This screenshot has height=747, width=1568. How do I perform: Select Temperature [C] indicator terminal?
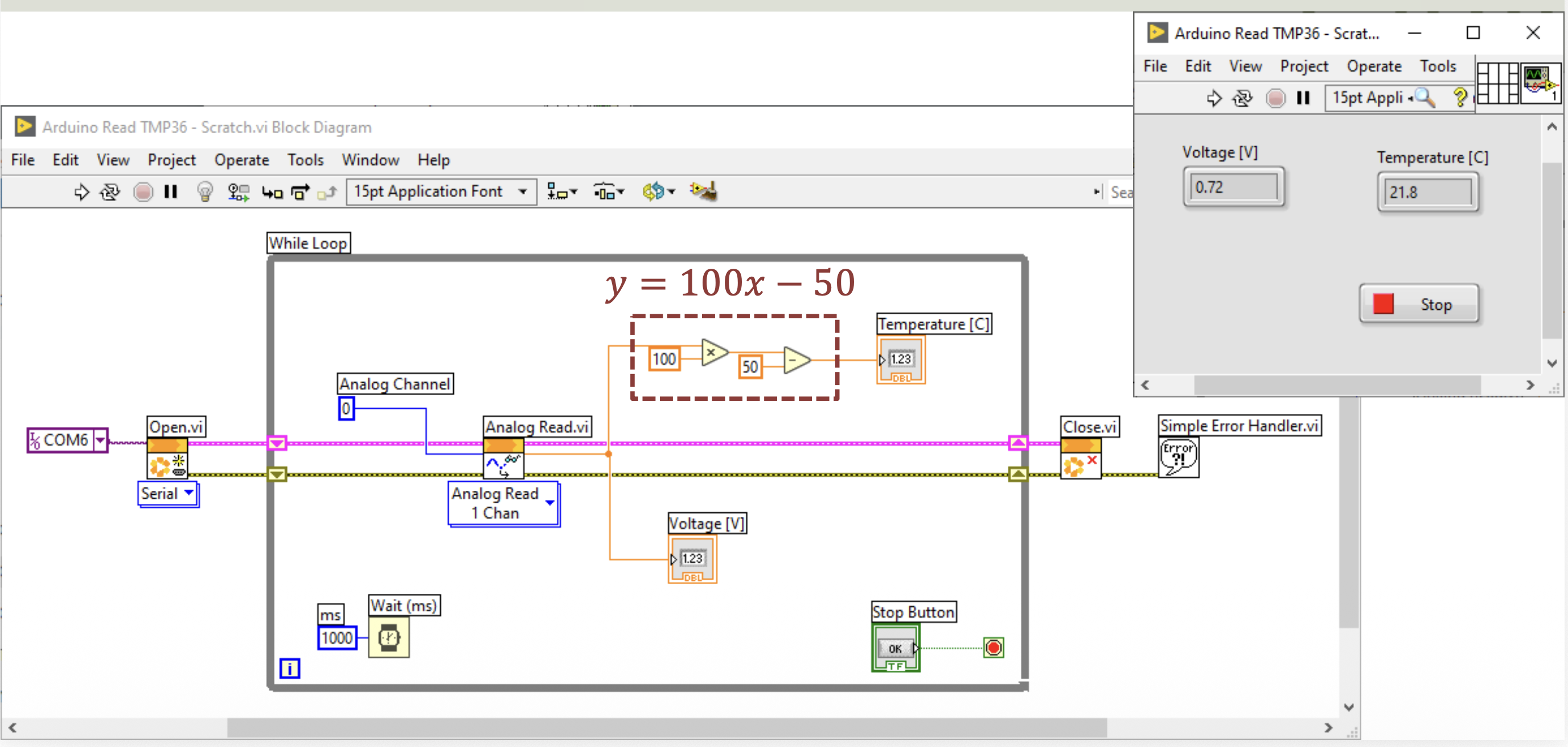click(901, 360)
